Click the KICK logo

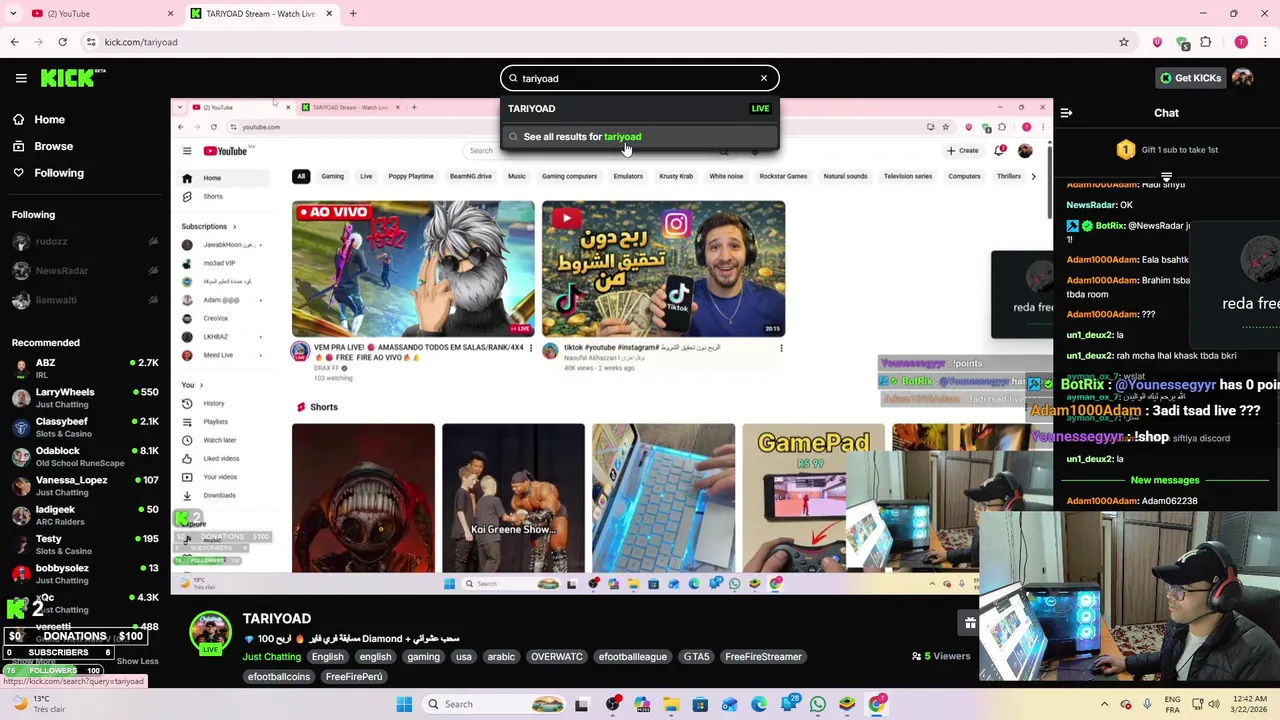pos(73,78)
